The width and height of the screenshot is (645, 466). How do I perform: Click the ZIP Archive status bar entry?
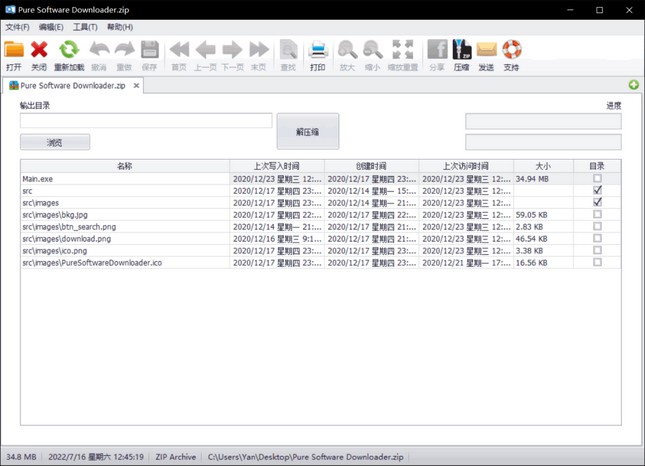point(176,457)
